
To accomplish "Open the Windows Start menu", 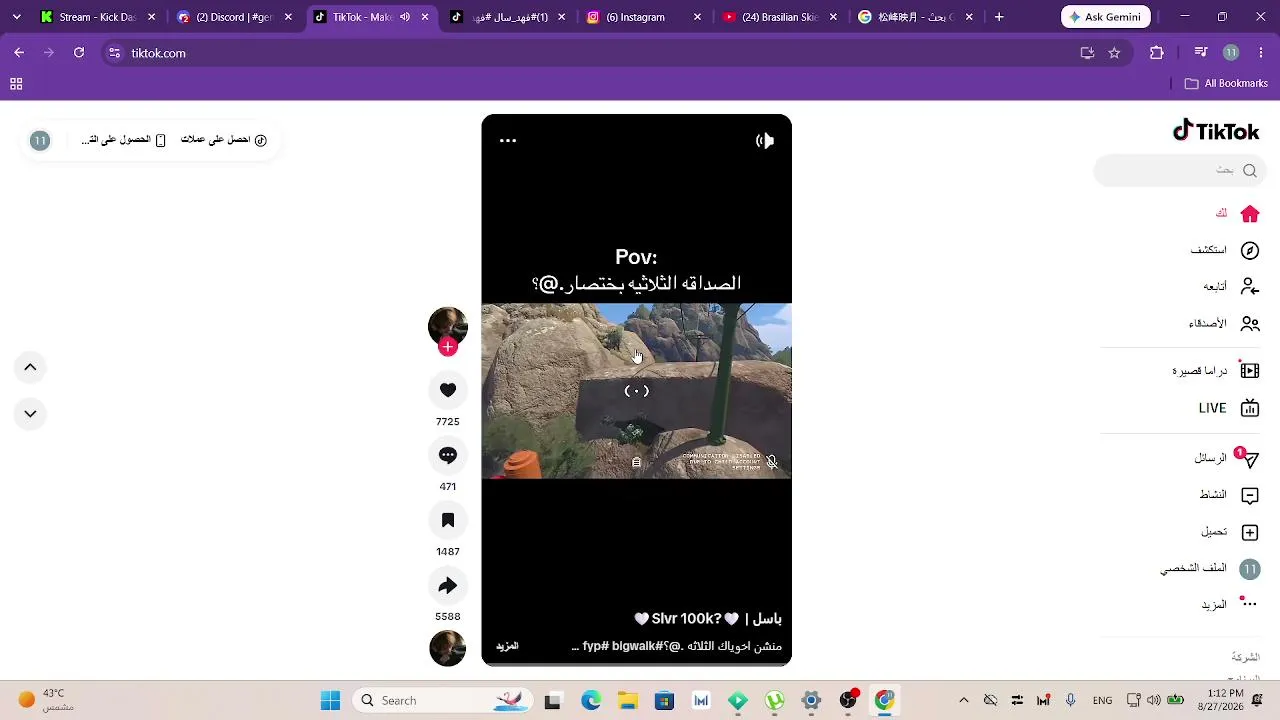I will [x=330, y=700].
